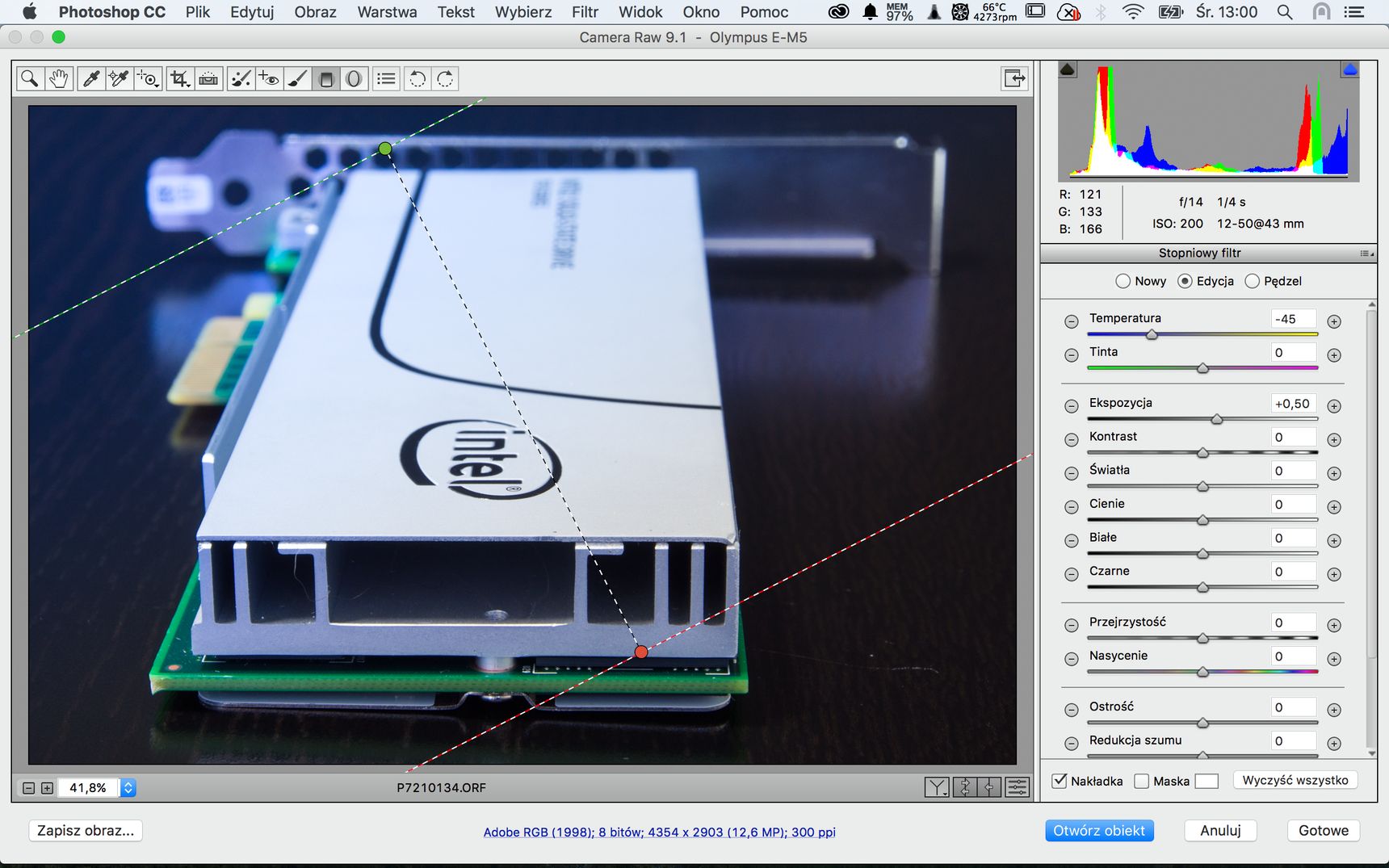Screen dimensions: 1389x868
Task: Click the zoom in plus button below preview
Action: coord(47,788)
